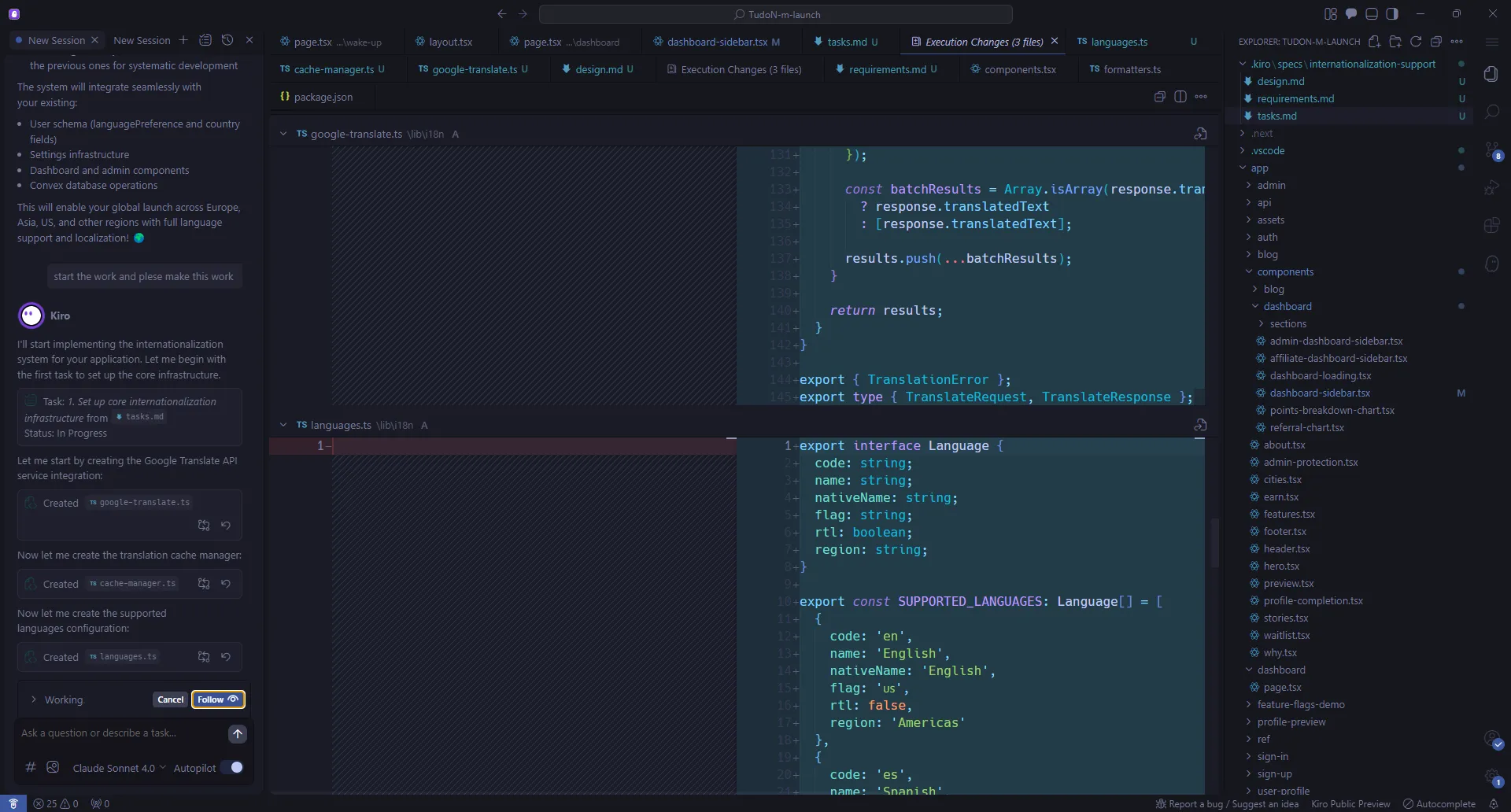Start a new chat session with plus icon
Image resolution: width=1511 pixels, height=812 pixels.
pos(183,40)
